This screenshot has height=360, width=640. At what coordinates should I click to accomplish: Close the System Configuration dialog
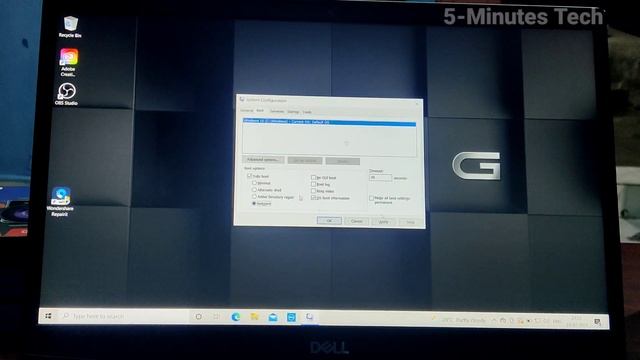(x=417, y=104)
